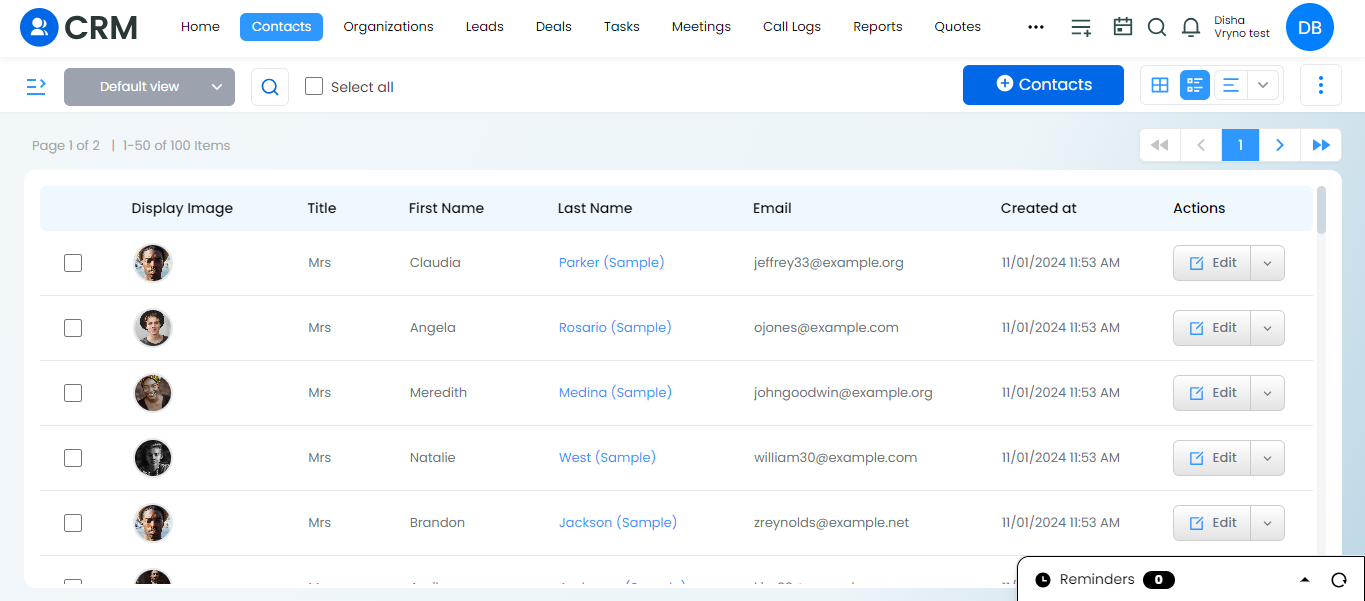This screenshot has height=601, width=1365.
Task: Click Brandon's display image
Action: click(153, 523)
